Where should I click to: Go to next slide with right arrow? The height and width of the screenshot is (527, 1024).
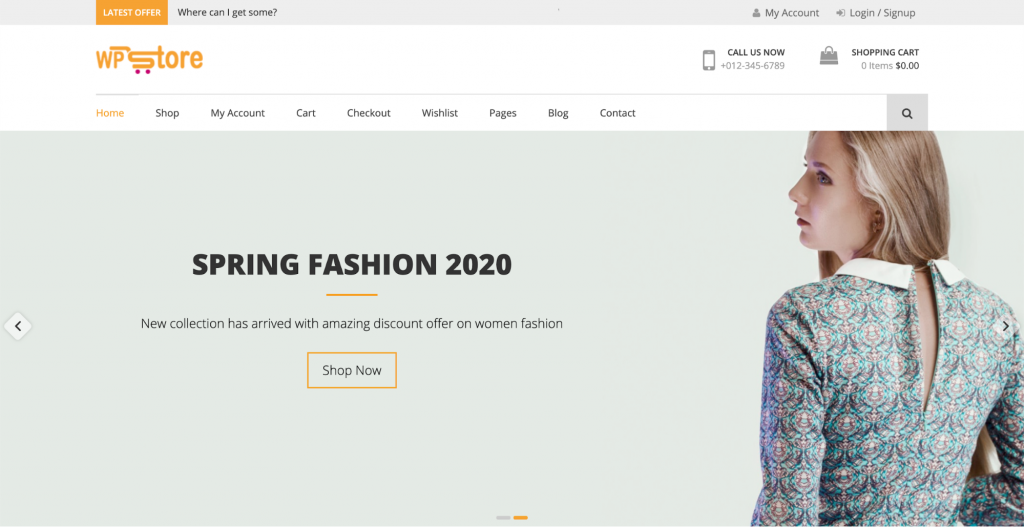(1006, 326)
